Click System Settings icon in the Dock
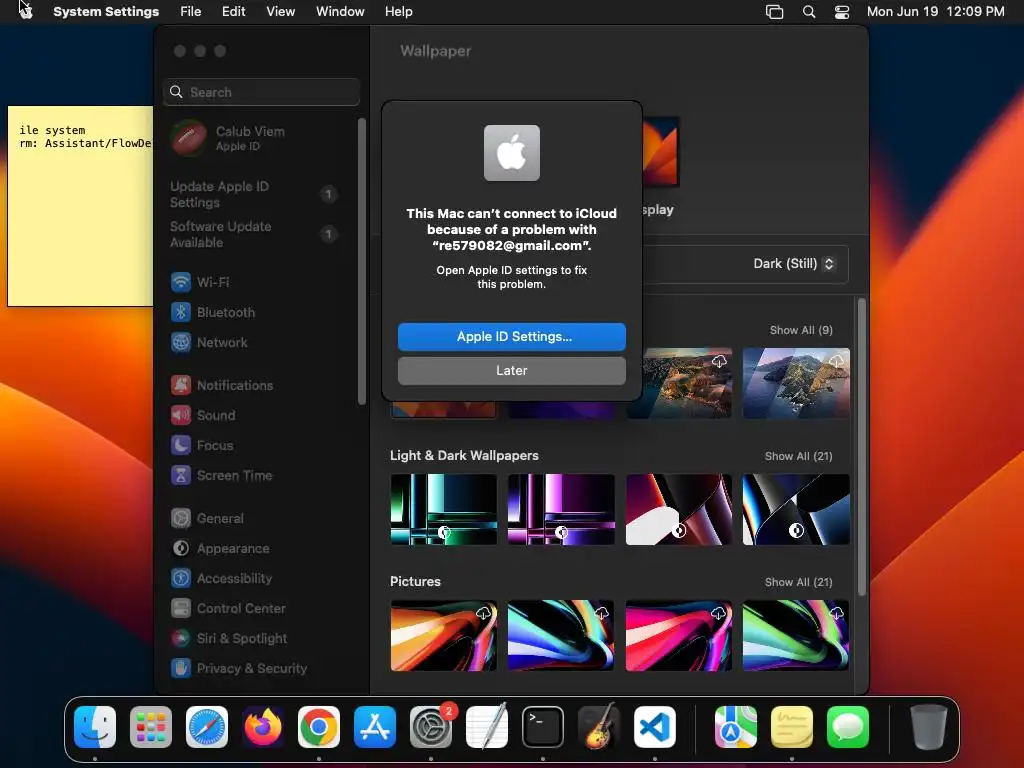 pyautogui.click(x=431, y=727)
